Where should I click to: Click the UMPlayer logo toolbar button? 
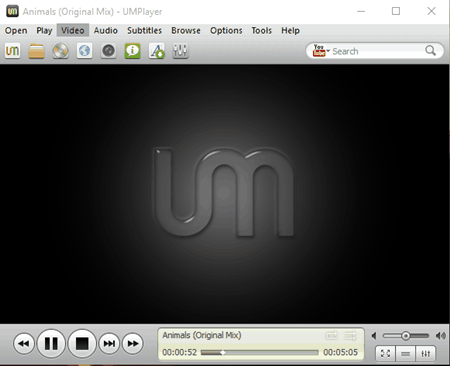coord(13,51)
